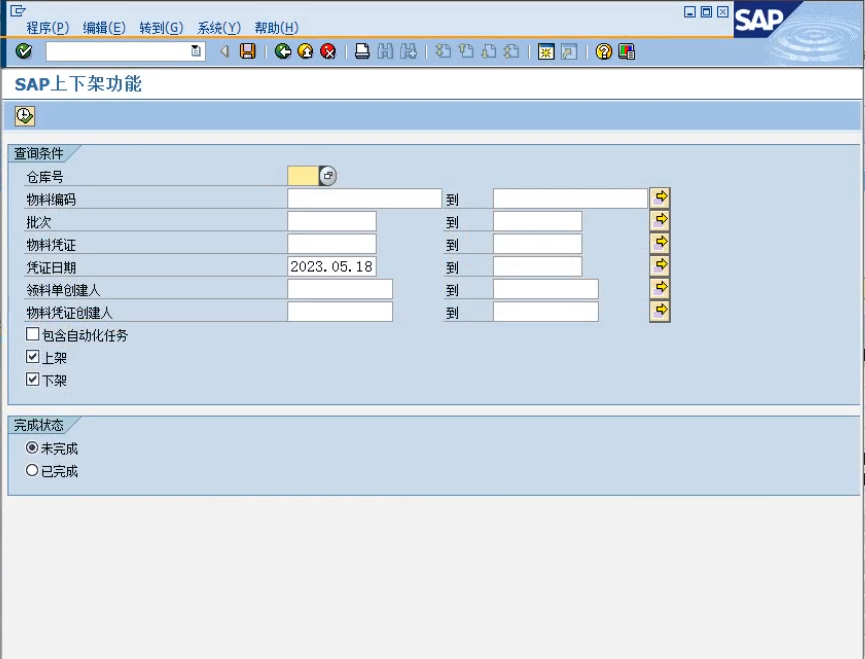This screenshot has width=865, height=659.
Task: Click the red Cancel icon
Action: point(328,51)
